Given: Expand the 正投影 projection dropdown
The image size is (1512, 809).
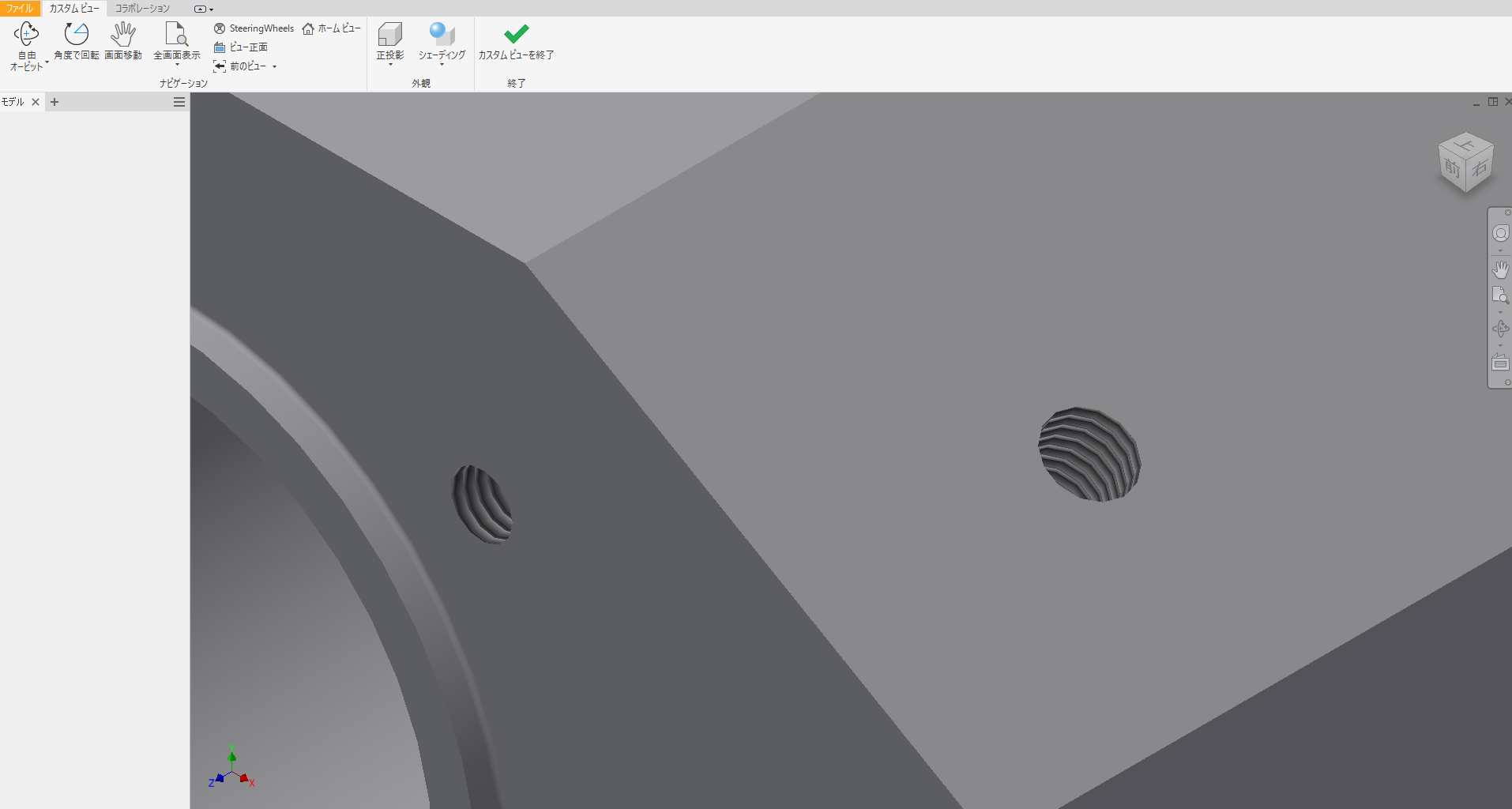Looking at the screenshot, I should click(x=390, y=65).
